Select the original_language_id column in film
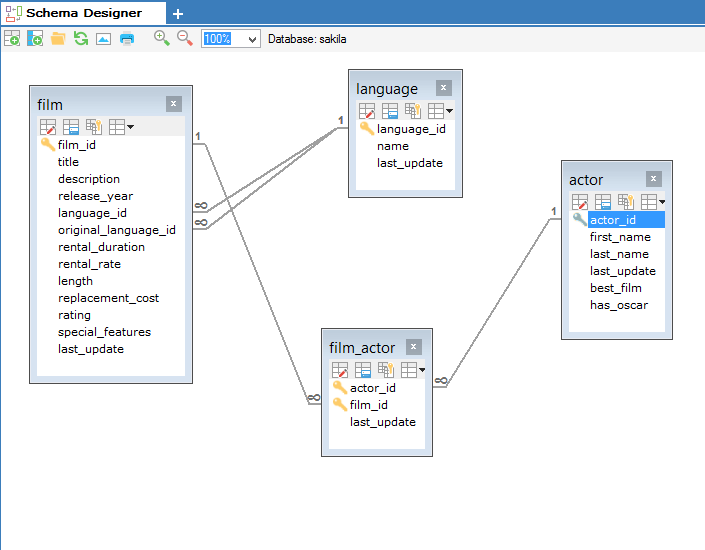Viewport: 705px width, 550px height. click(116, 230)
